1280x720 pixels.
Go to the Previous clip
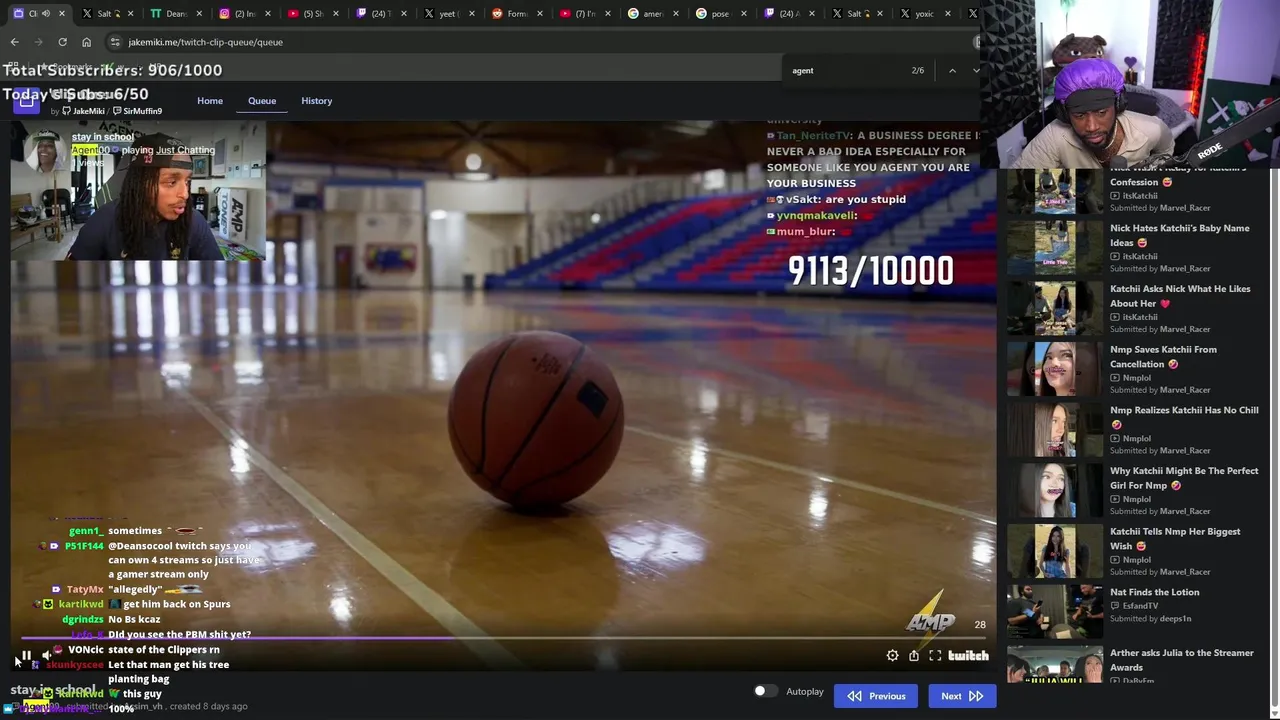click(x=876, y=696)
